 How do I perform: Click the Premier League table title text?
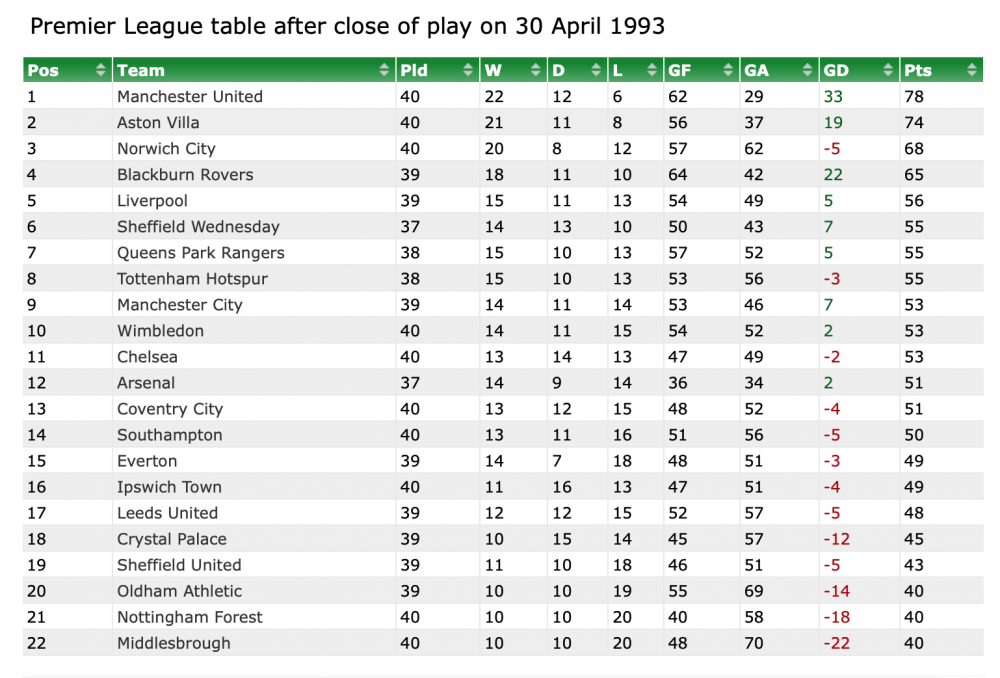click(347, 26)
